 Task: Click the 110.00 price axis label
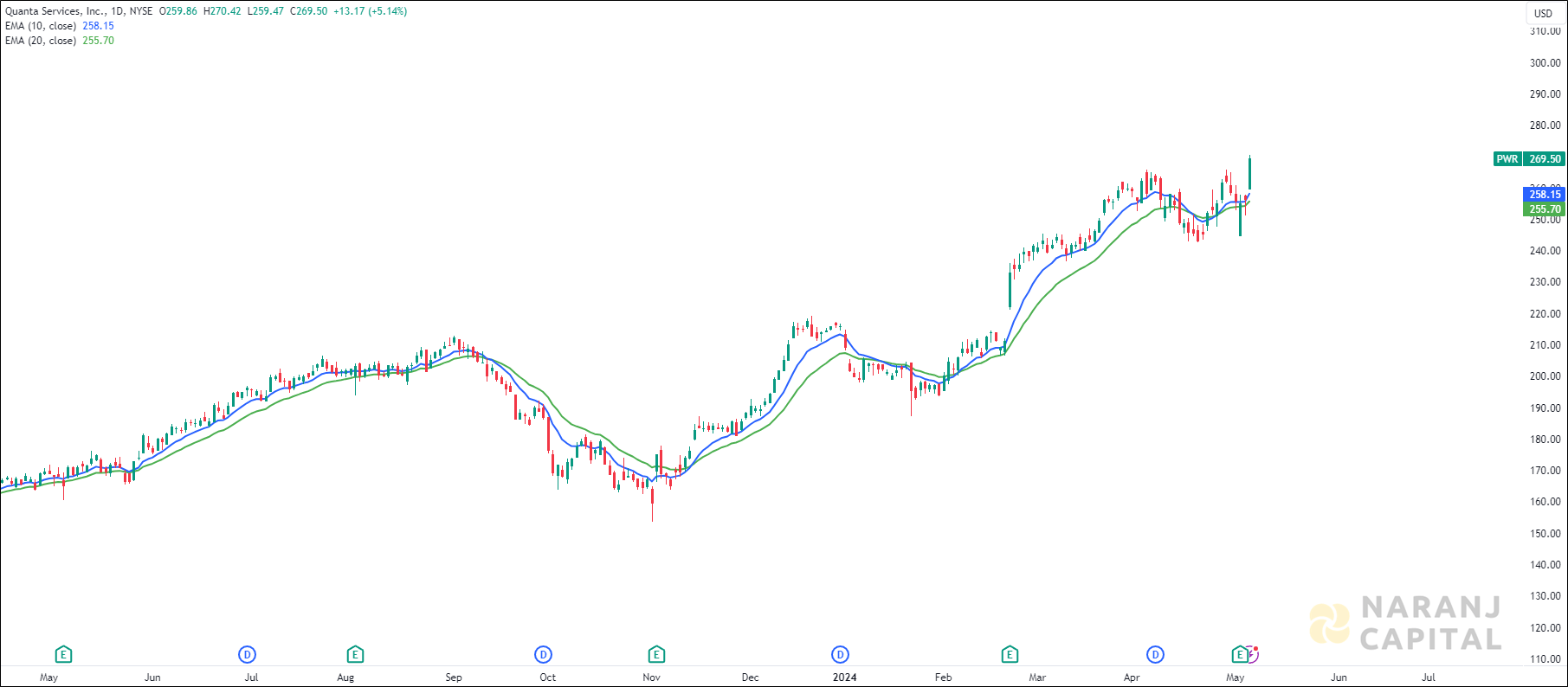(x=1545, y=658)
